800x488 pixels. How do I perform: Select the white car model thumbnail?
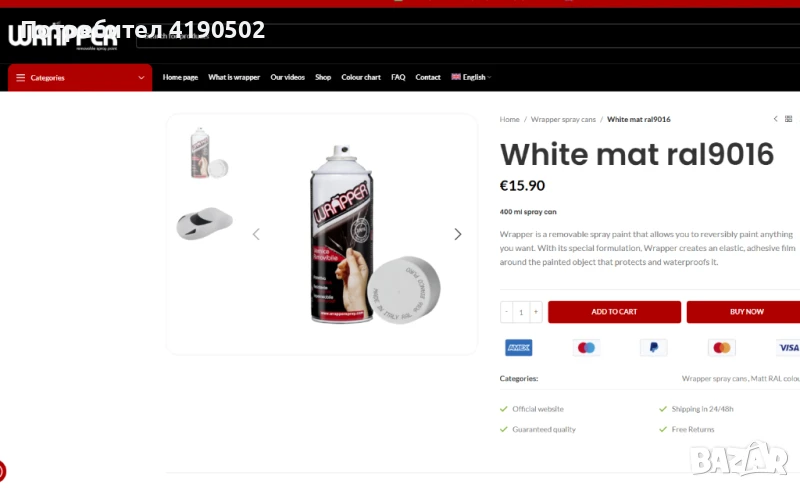point(204,223)
